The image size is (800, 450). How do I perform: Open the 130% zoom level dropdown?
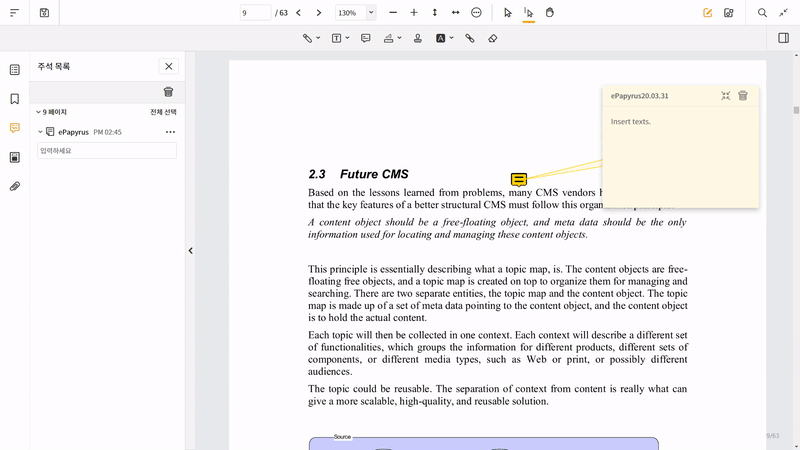pos(371,13)
